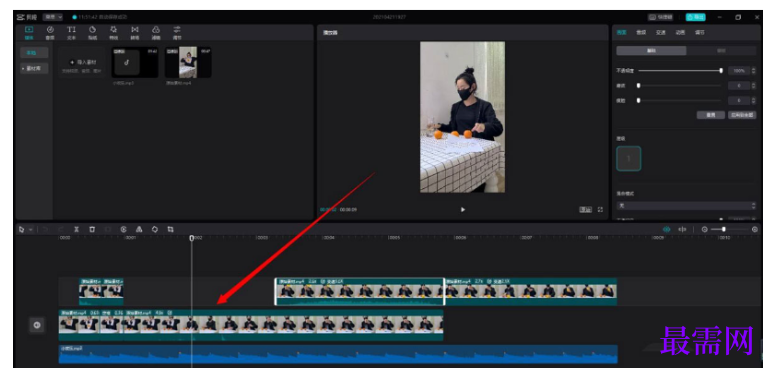The height and width of the screenshot is (372, 772).
Task: Open the Media tab in top toolbar
Action: tap(29, 32)
